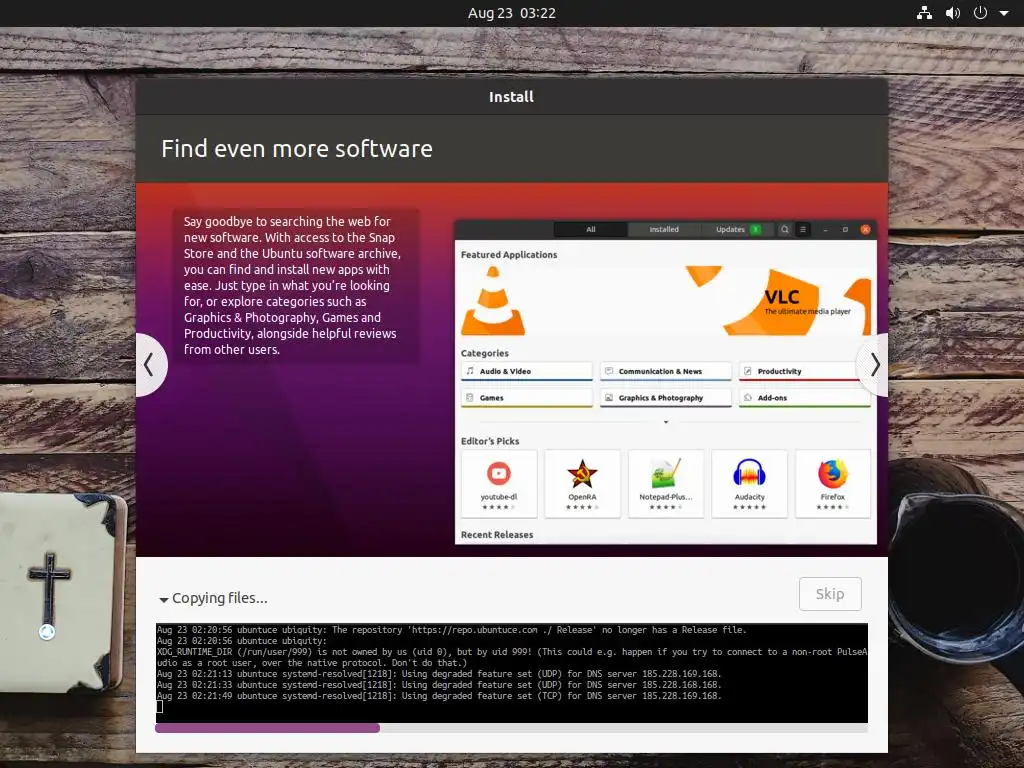Click the Install window title
This screenshot has height=768, width=1024.
tap(511, 97)
